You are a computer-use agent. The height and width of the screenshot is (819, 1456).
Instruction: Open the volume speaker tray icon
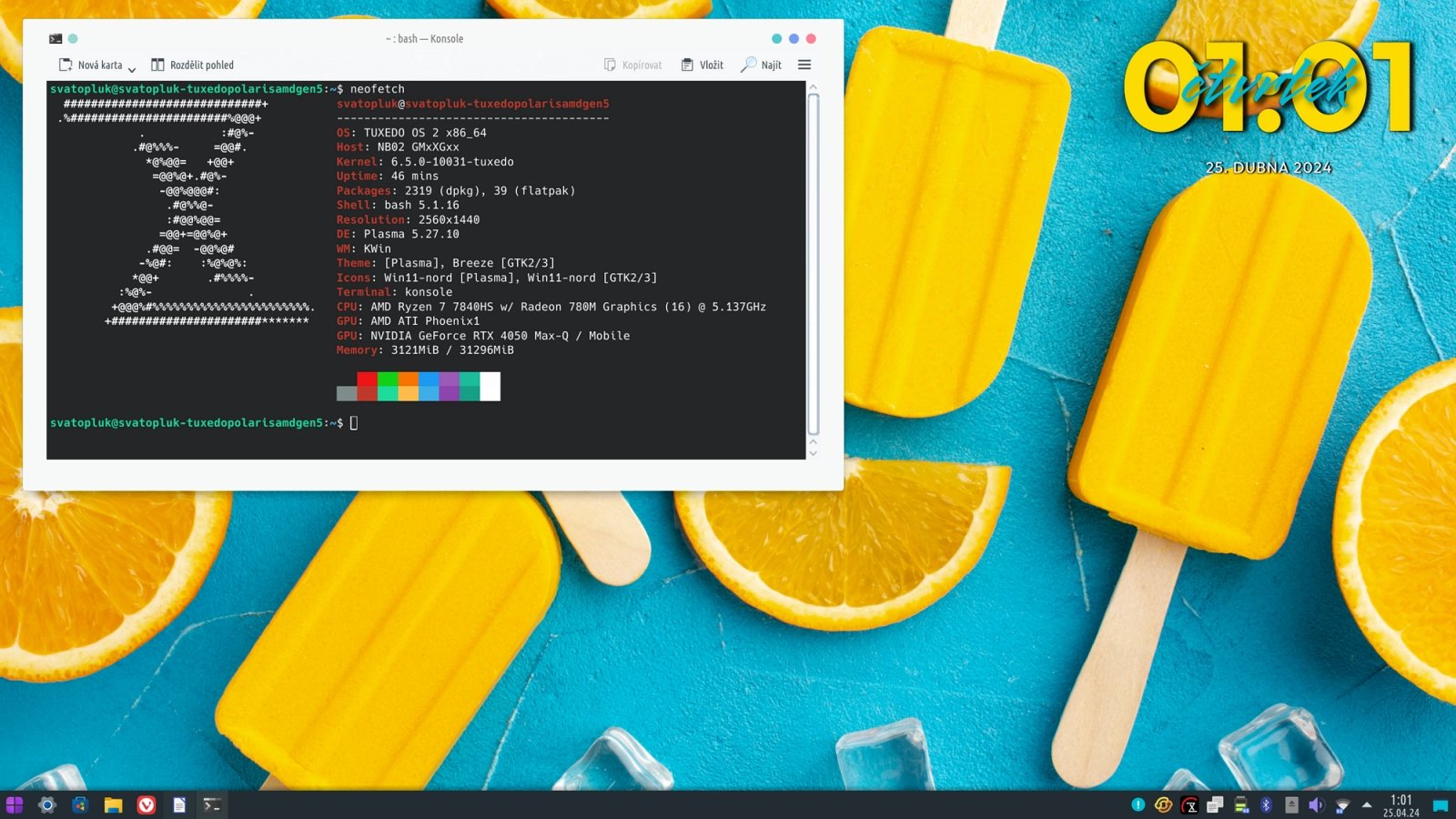click(1316, 804)
